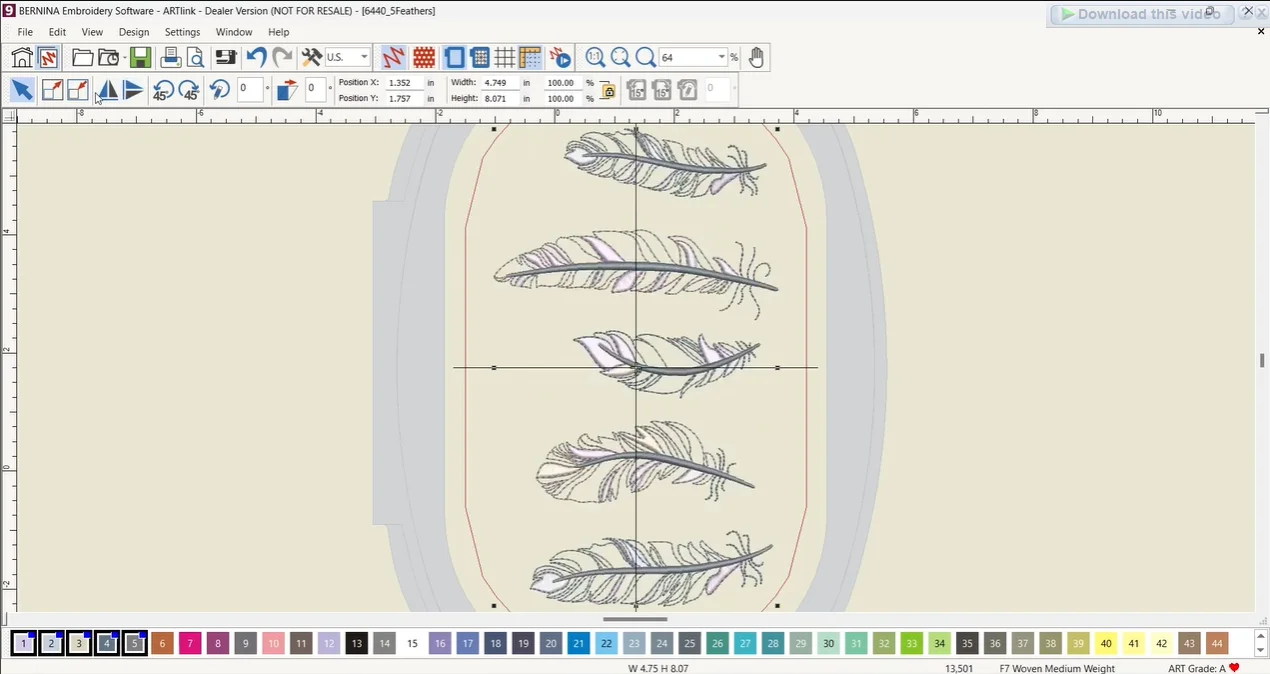This screenshot has height=674, width=1270.
Task: Rotate 45 degrees counterclockwise
Action: click(x=163, y=90)
